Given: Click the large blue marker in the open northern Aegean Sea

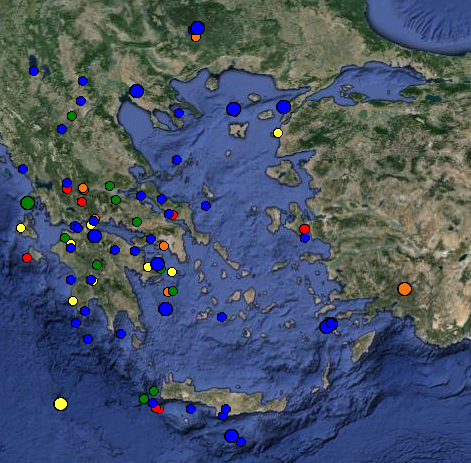Looking at the screenshot, I should [233, 109].
